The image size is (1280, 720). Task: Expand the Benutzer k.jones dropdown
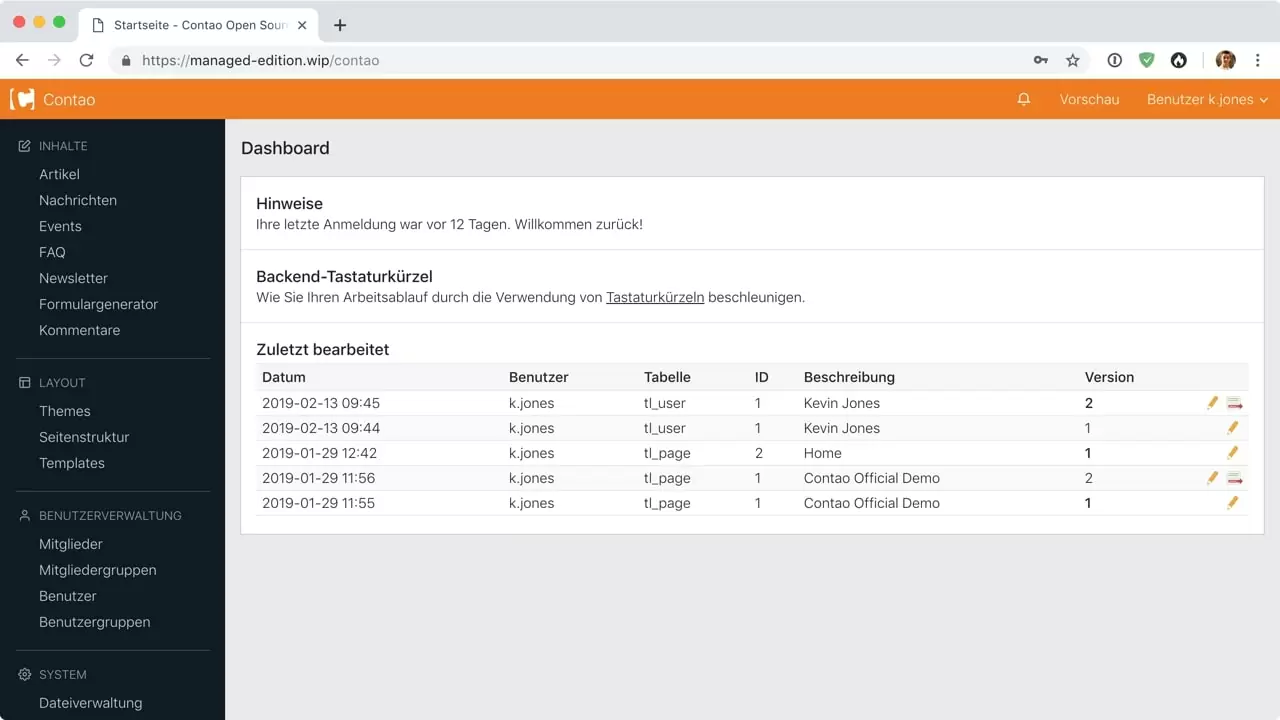click(x=1206, y=99)
